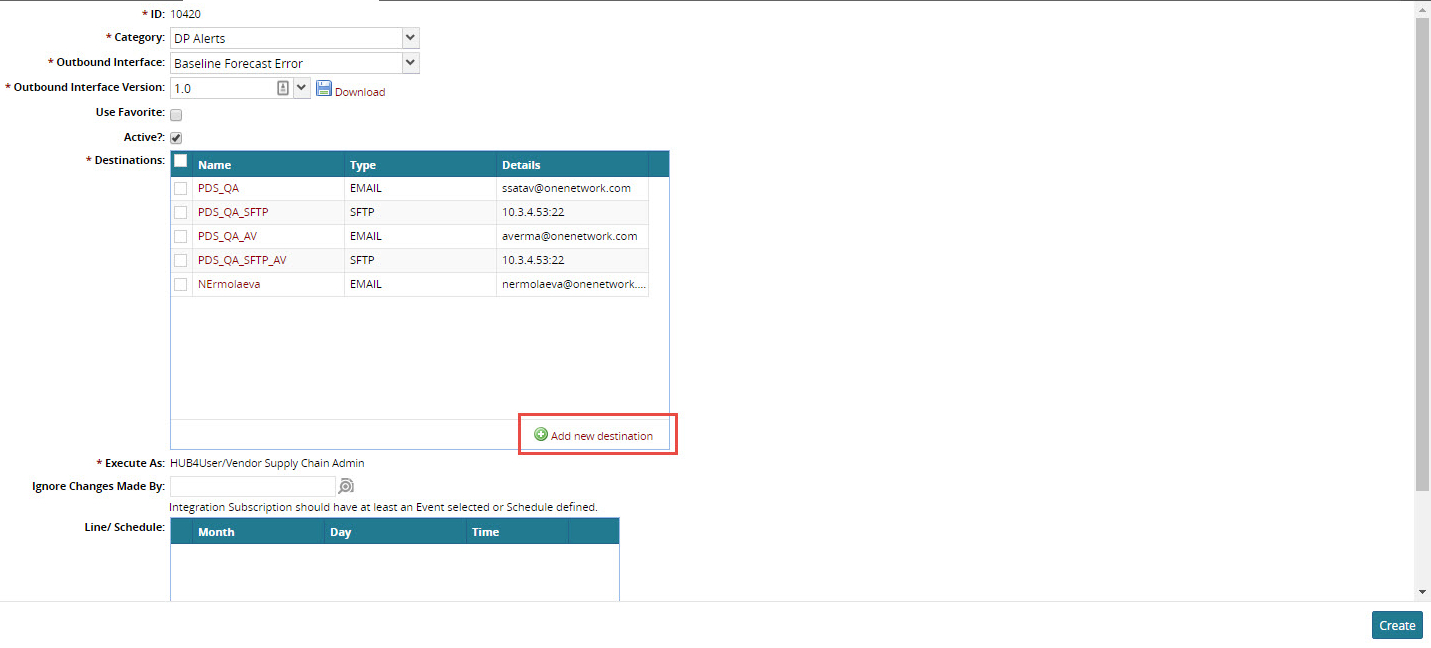Click the nermolaeva@onenetwork details cell
The width and height of the screenshot is (1431, 648).
pos(572,284)
